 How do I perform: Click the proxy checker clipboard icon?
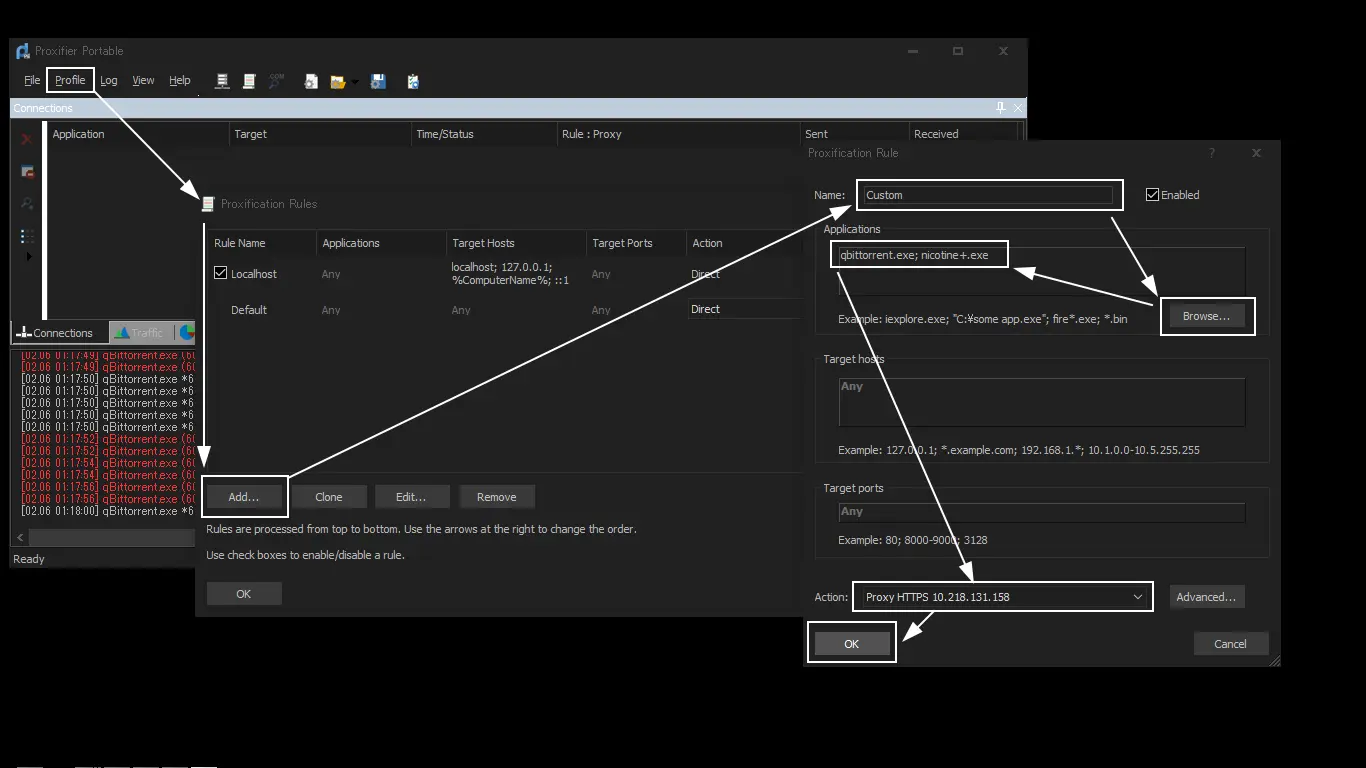coord(413,81)
